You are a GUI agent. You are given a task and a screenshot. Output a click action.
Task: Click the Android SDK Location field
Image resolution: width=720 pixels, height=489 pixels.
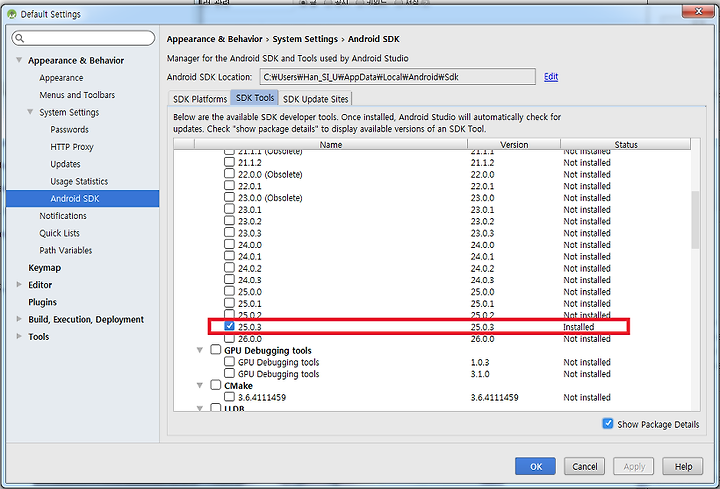397,77
